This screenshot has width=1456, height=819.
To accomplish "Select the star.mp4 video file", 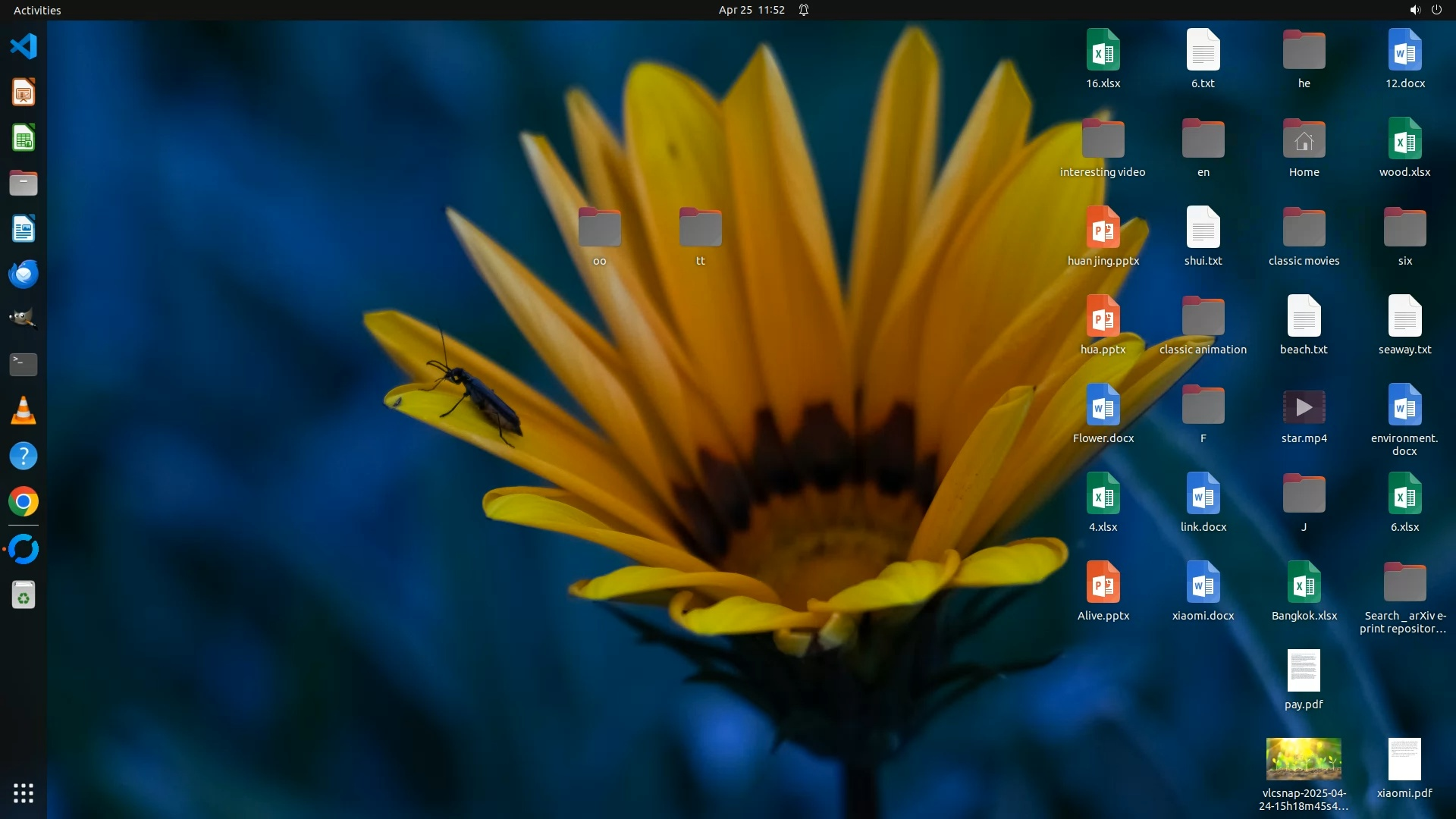I will pos(1304,408).
